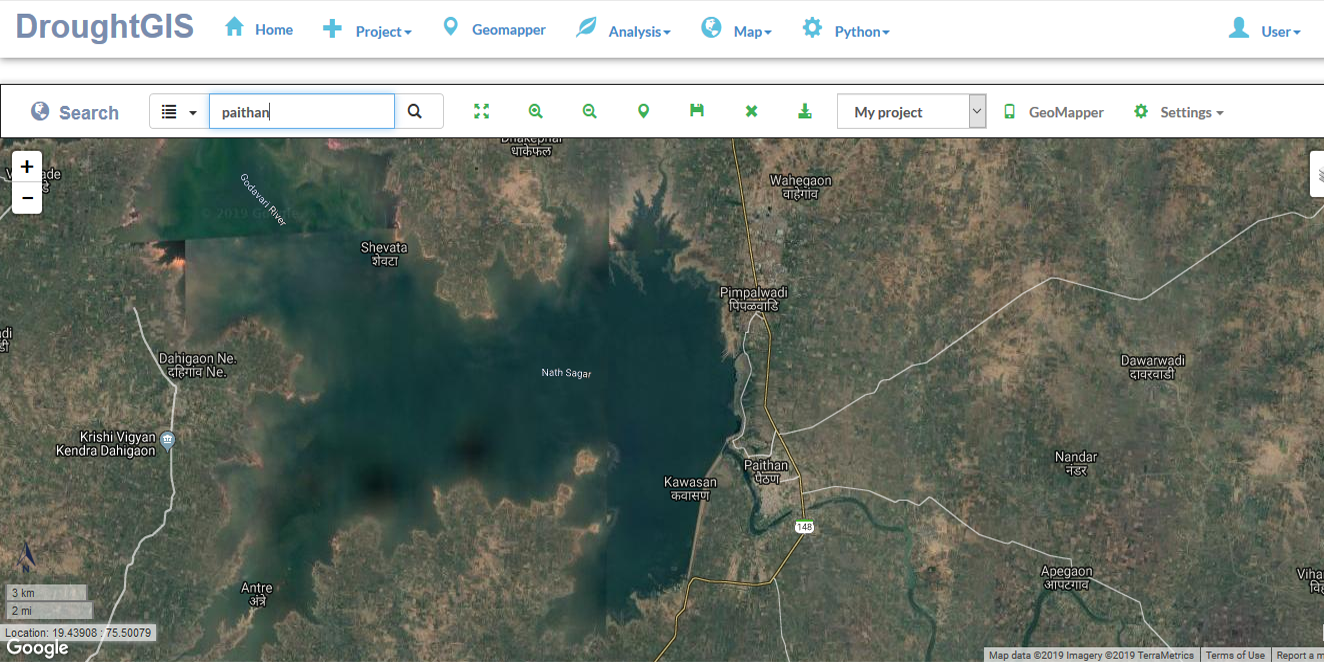Click the Nath Sagar reservoir label

pos(566,373)
